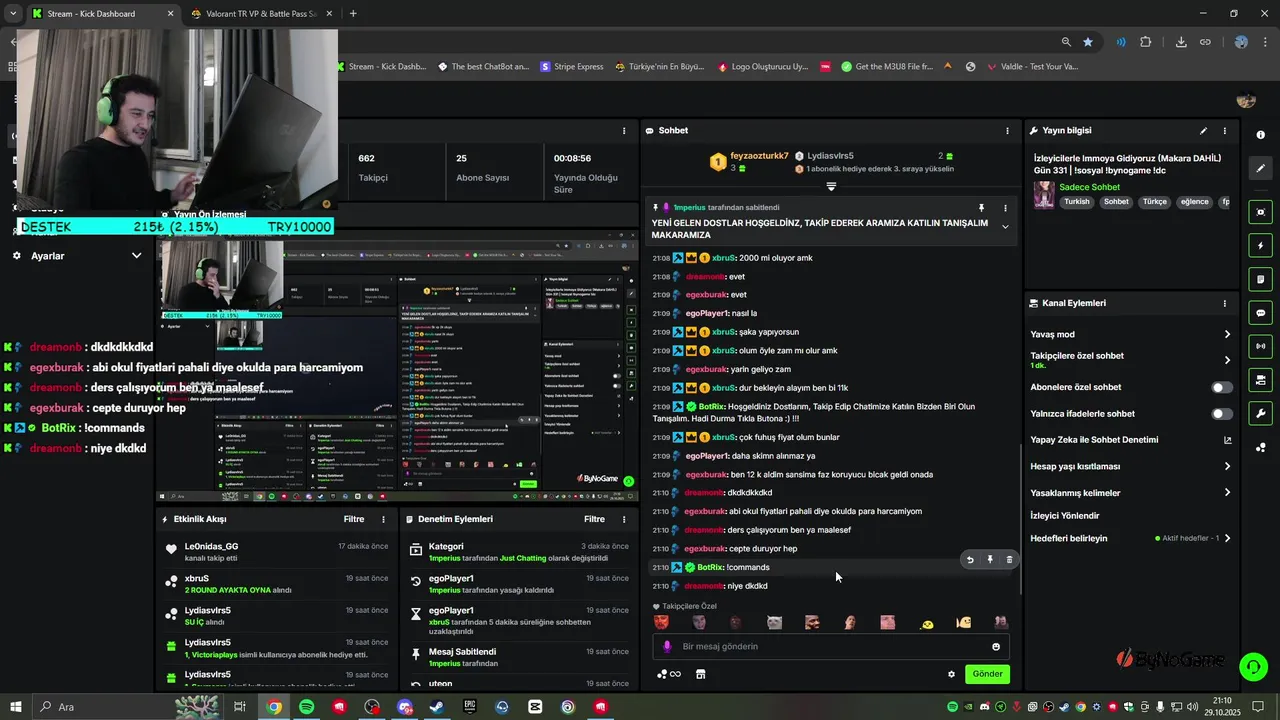Click green headset support button
Screen dimensions: 1280x720
pyautogui.click(x=1253, y=665)
